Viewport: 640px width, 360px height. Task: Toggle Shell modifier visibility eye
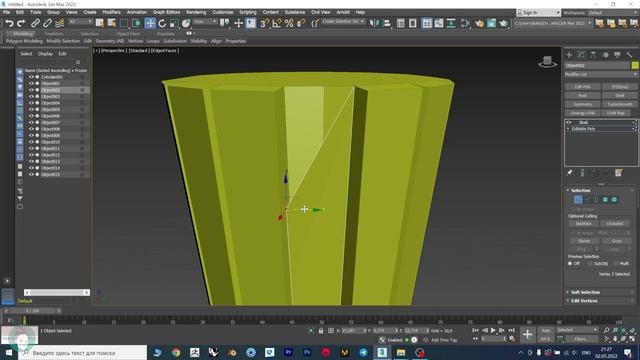point(569,122)
